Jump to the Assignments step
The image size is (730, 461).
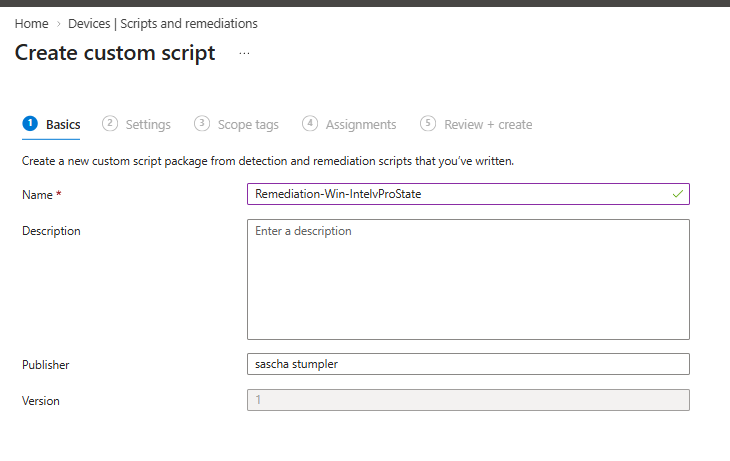pyautogui.click(x=349, y=124)
